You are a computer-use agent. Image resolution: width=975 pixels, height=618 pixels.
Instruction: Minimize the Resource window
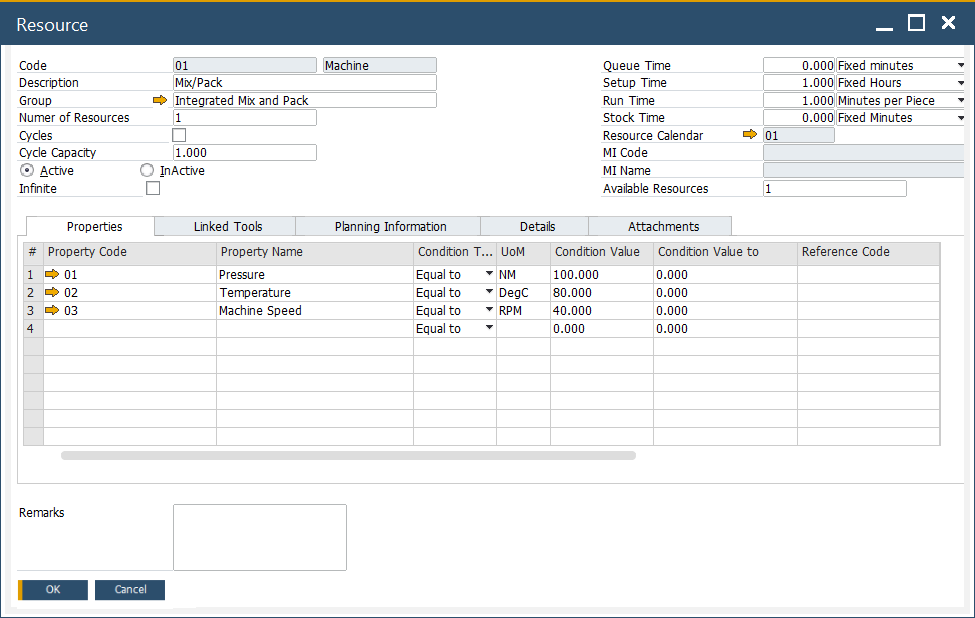click(x=884, y=24)
